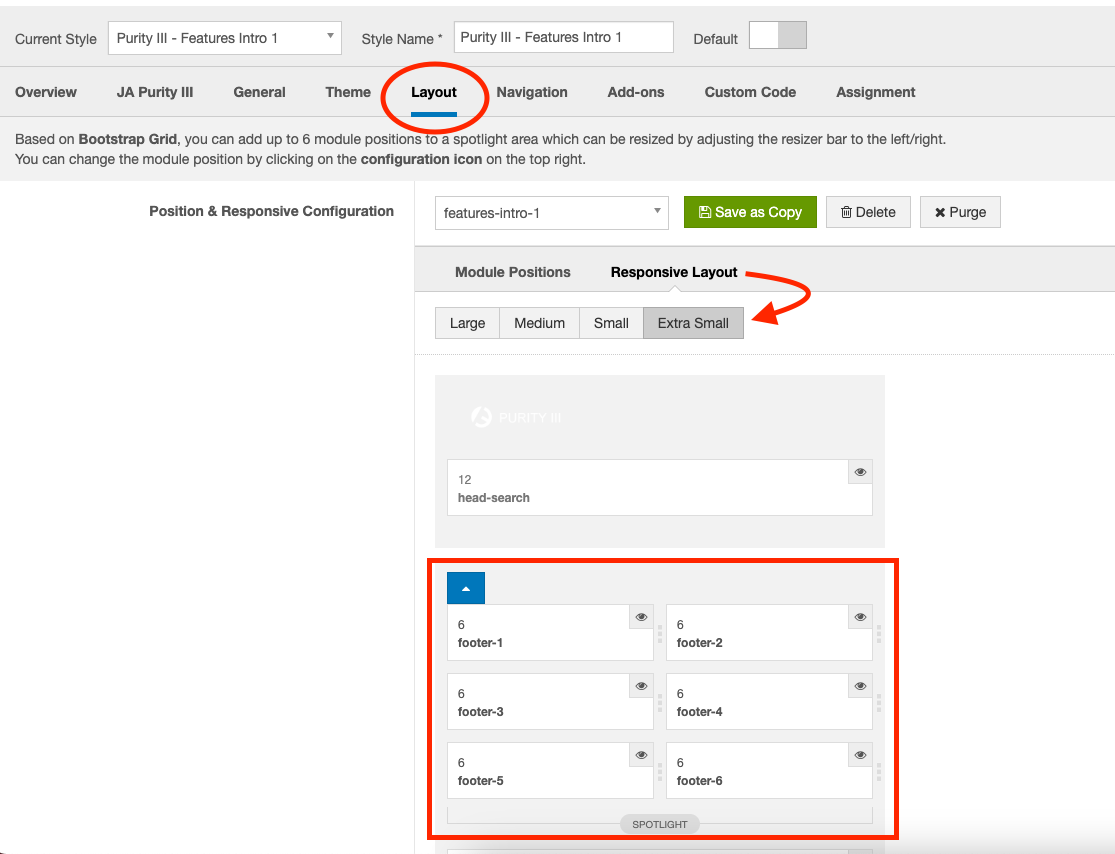
Task: Toggle visibility eye of footer-4 position
Action: 860,686
